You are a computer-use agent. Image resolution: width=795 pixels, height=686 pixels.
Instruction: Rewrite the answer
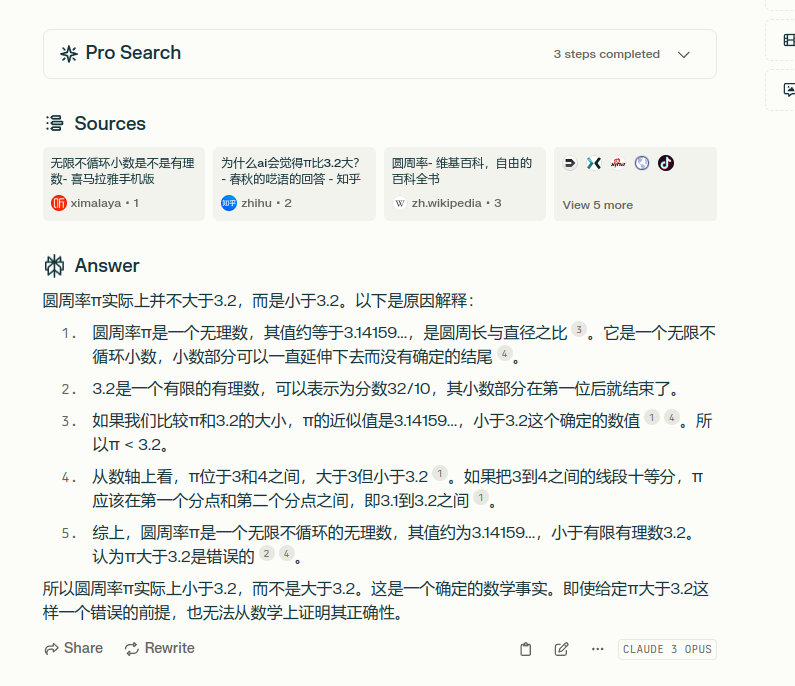(160, 648)
